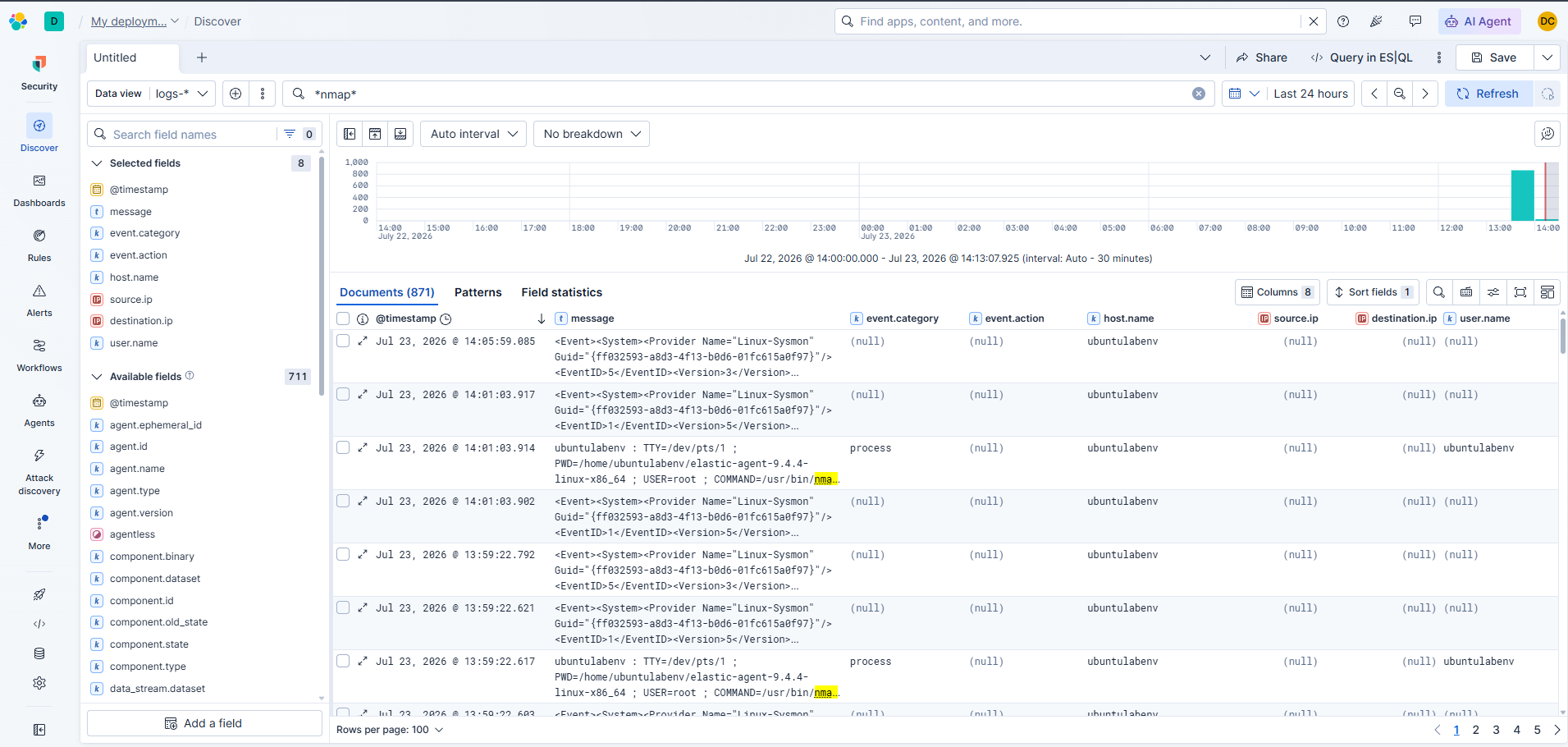Open the filter by field type toggle
This screenshot has width=1568, height=747.
[299, 134]
